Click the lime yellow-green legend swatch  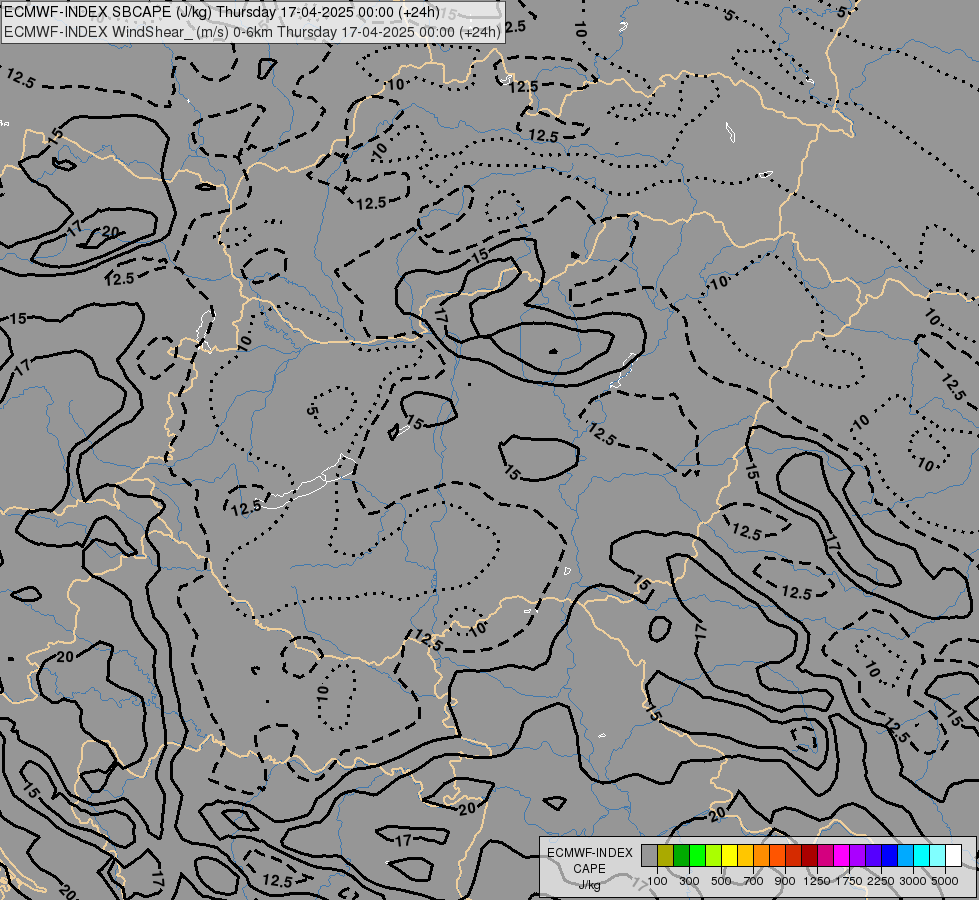point(714,855)
